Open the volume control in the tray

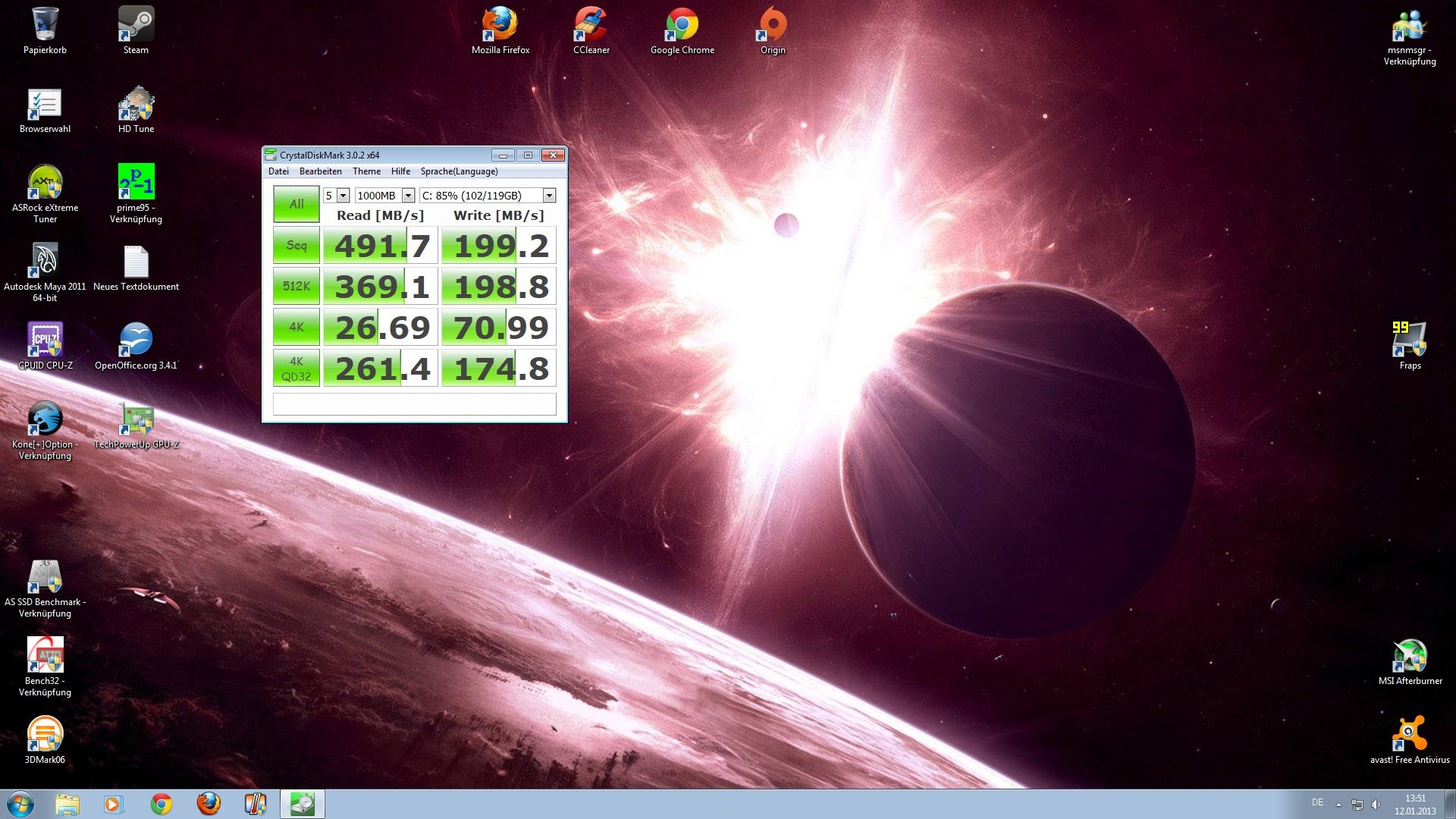tap(1376, 805)
